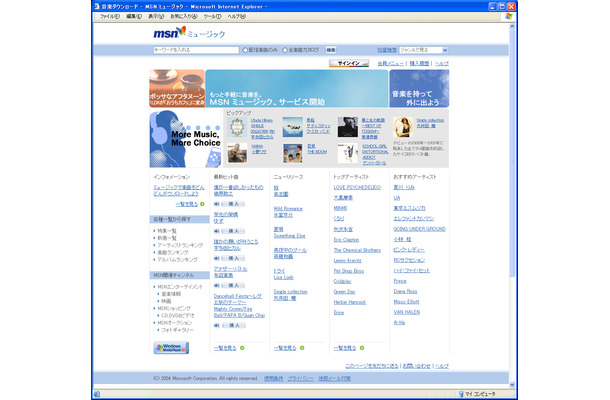Click the msn butterfly logo
This screenshot has height=400, width=610.
[170, 32]
